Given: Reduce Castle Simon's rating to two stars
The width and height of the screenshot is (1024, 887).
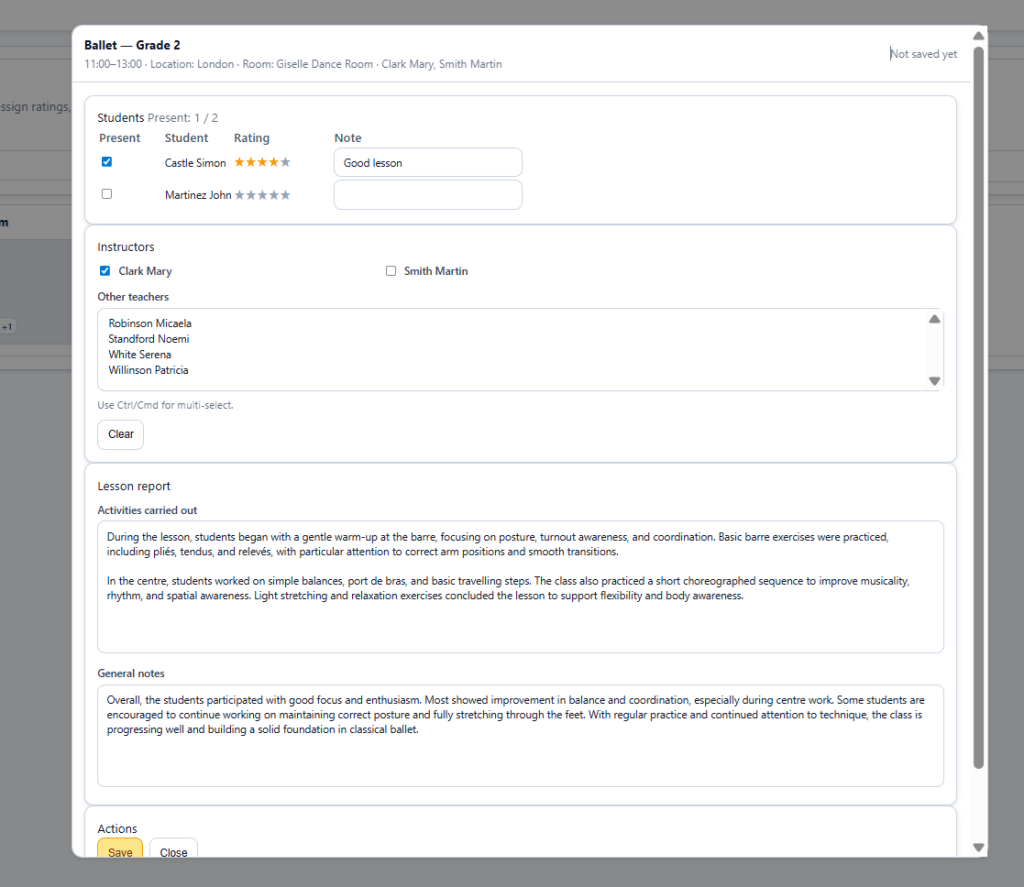Looking at the screenshot, I should pyautogui.click(x=250, y=162).
